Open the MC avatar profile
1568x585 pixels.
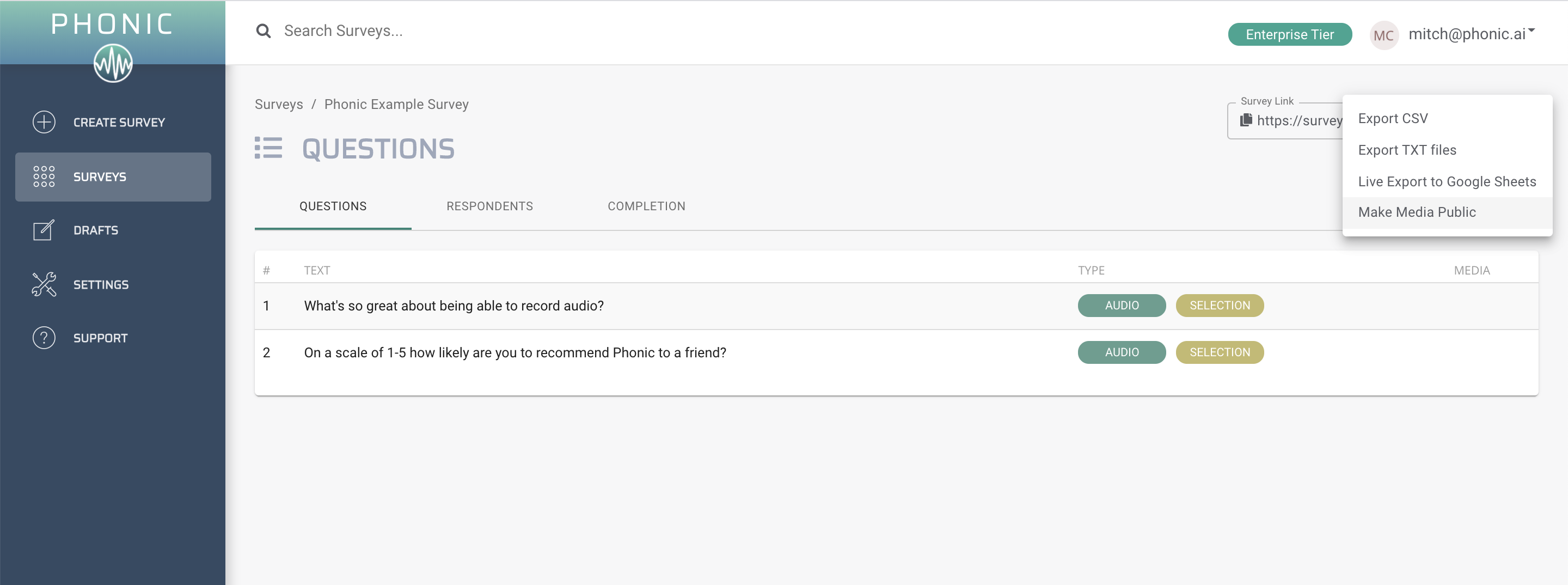(1383, 35)
